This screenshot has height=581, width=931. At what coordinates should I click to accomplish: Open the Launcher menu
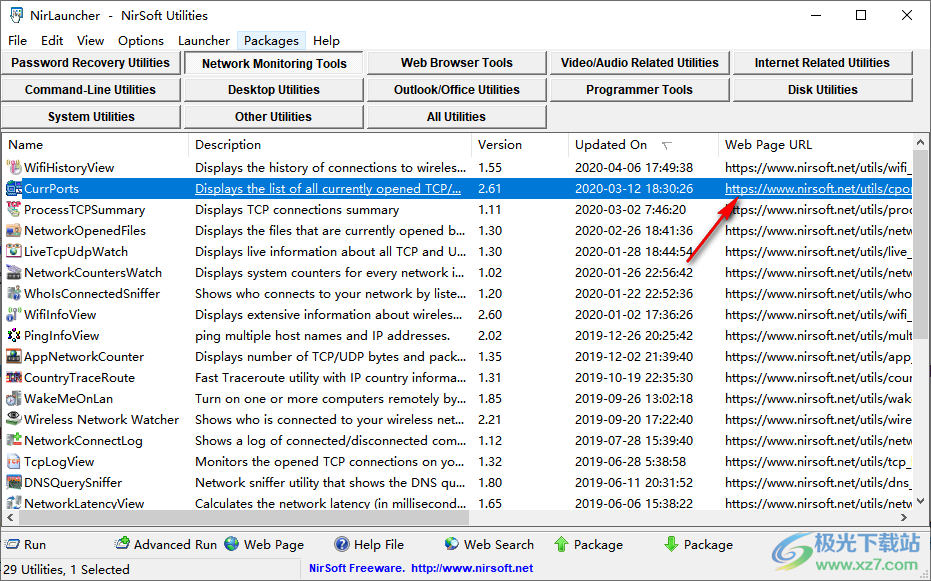point(204,40)
